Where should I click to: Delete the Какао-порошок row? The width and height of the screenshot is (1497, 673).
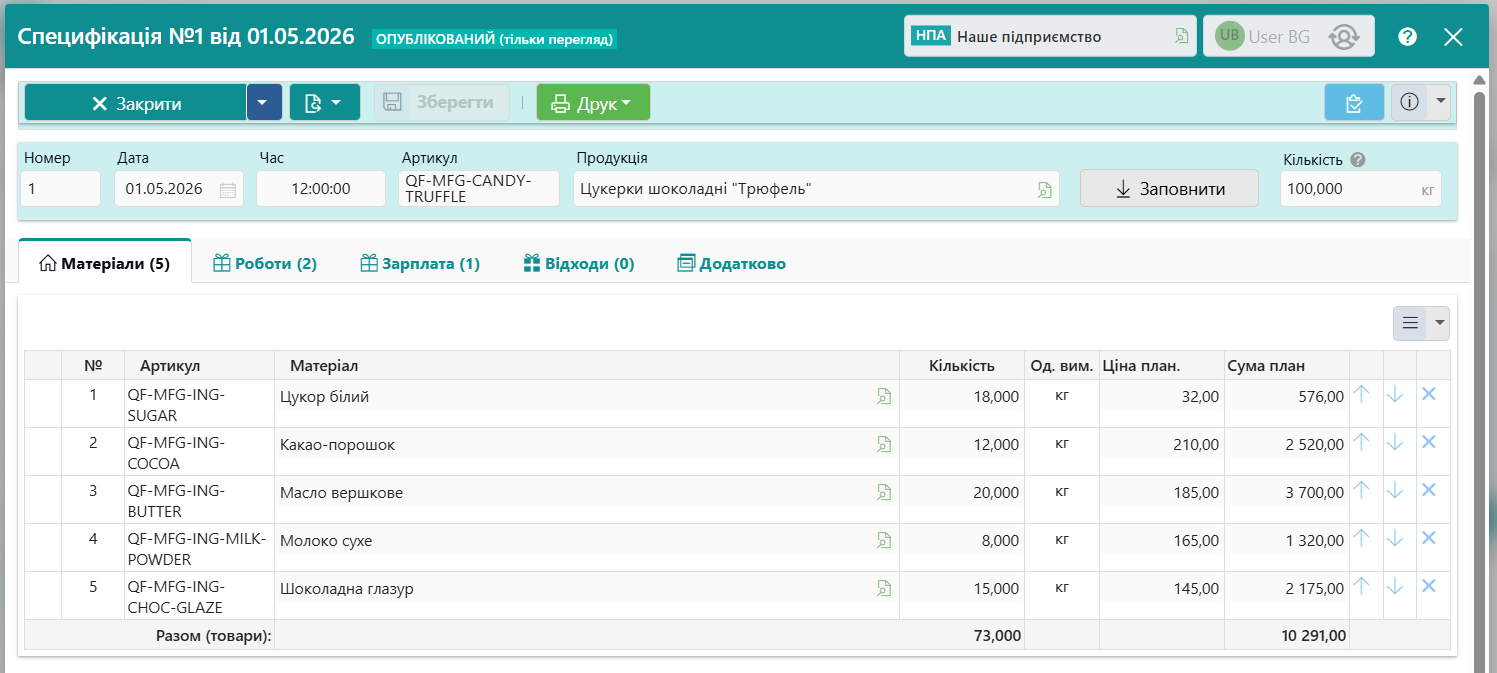(1429, 442)
